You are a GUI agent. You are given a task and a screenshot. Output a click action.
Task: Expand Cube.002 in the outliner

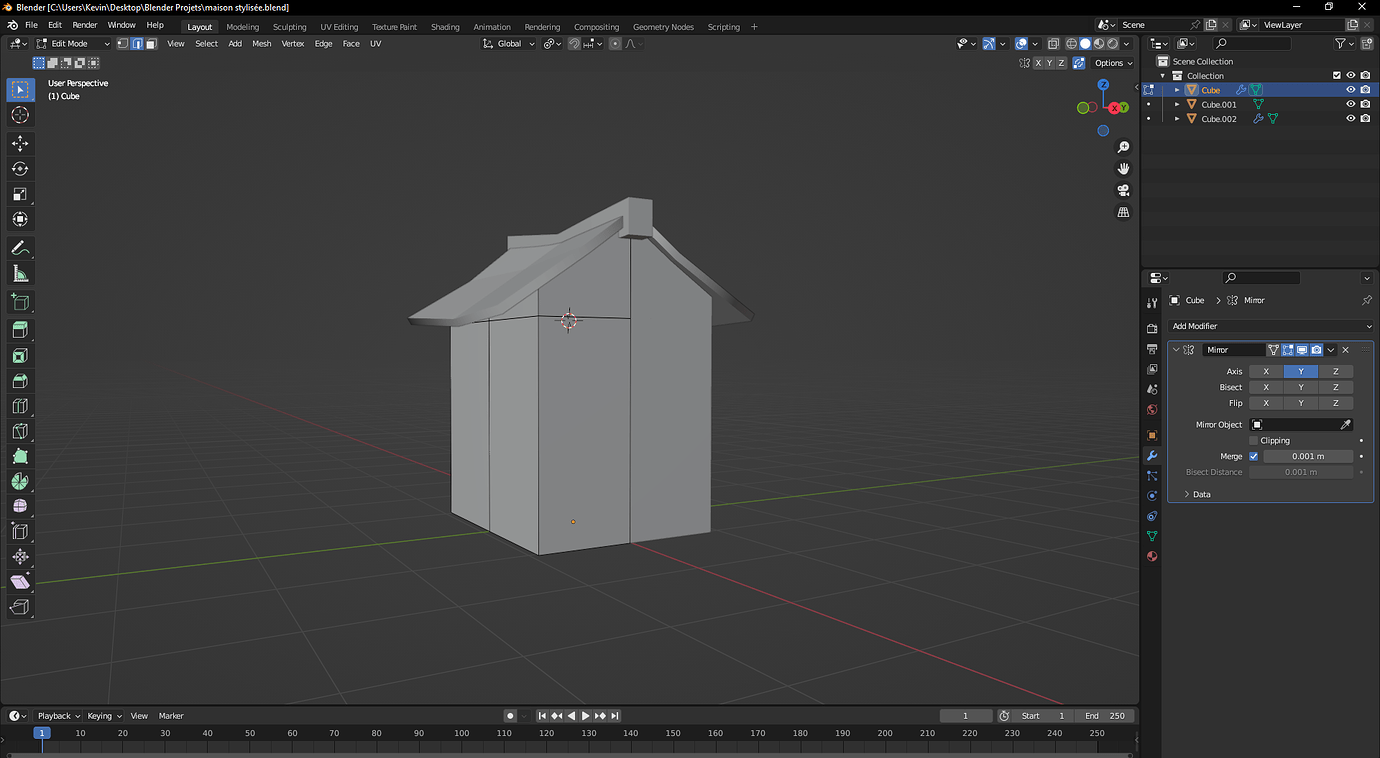point(1177,118)
